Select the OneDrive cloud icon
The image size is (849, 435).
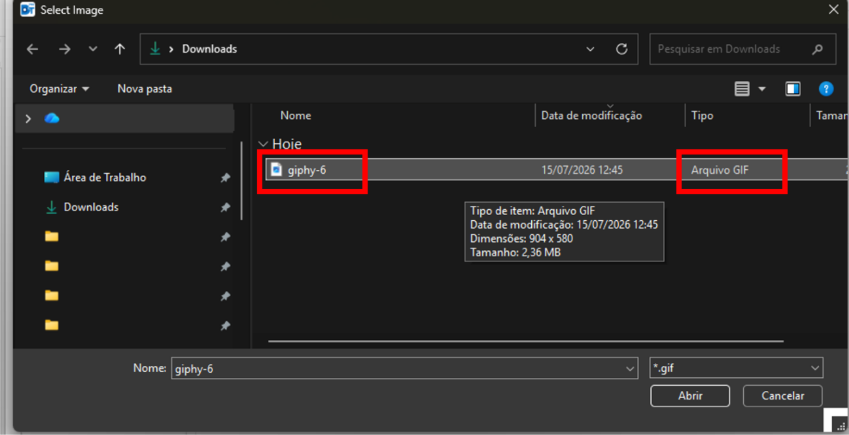pos(52,118)
